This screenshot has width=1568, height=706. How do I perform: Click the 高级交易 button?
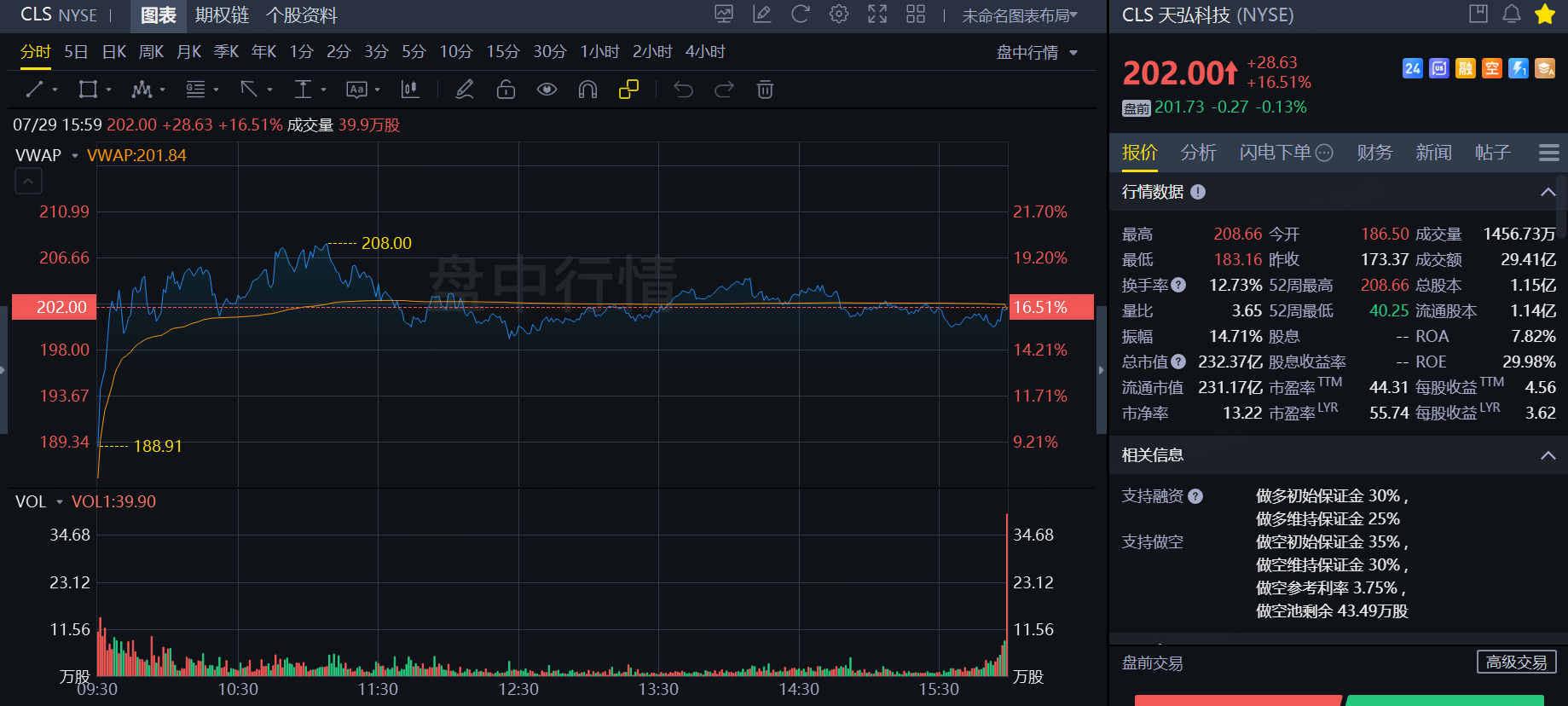pyautogui.click(x=1516, y=662)
